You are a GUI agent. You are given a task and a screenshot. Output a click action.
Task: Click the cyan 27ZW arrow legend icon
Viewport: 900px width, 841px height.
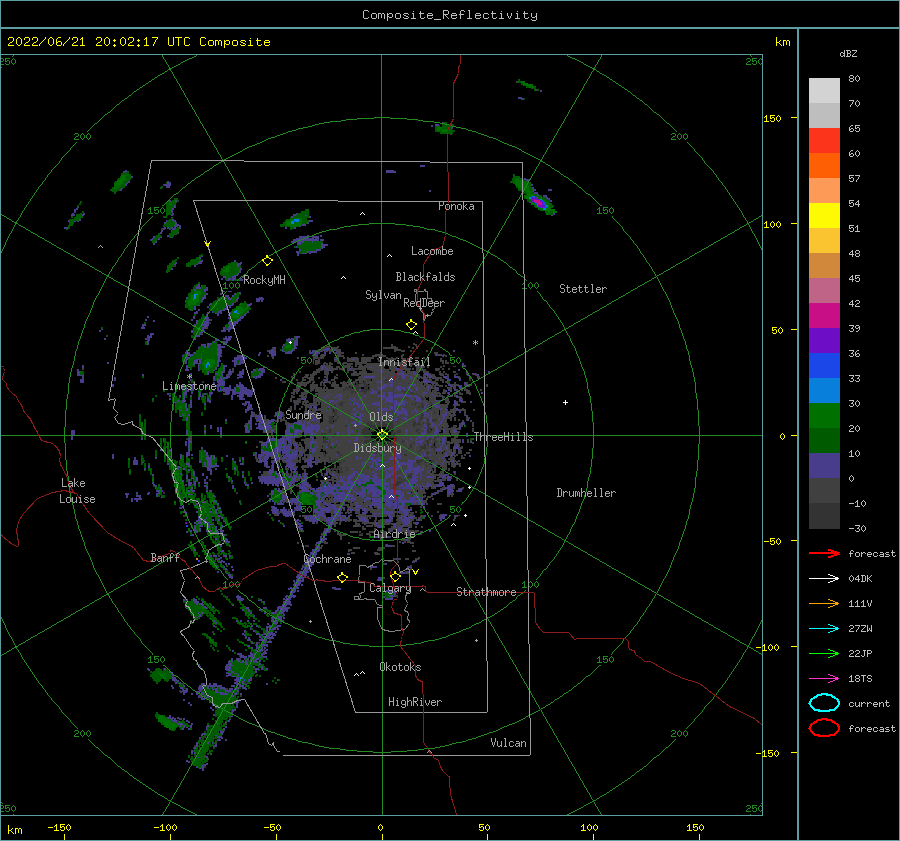tap(824, 629)
